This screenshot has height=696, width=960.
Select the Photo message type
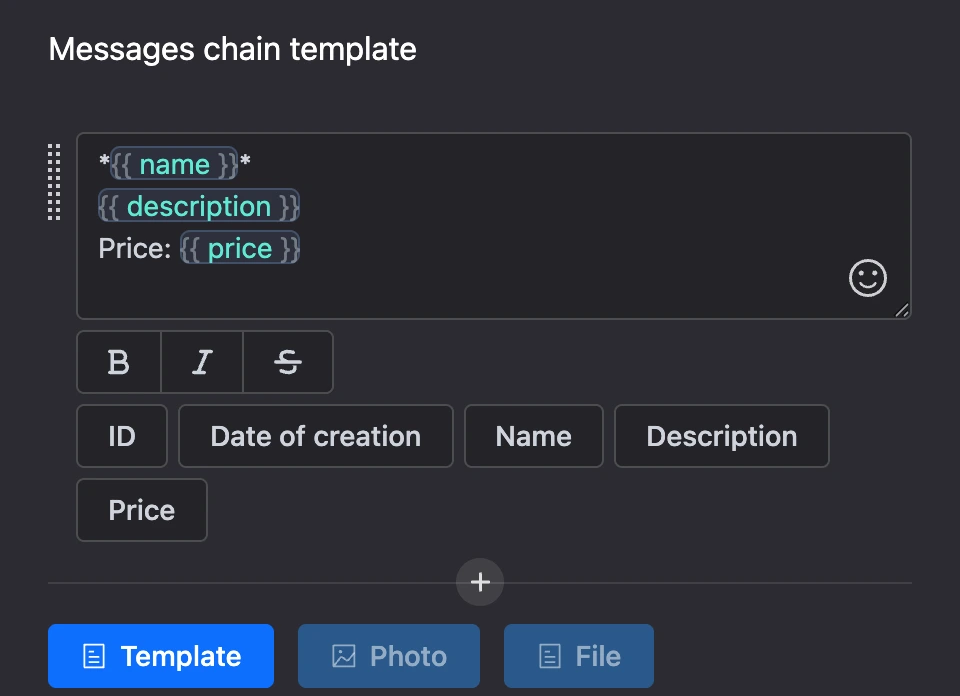pyautogui.click(x=389, y=656)
